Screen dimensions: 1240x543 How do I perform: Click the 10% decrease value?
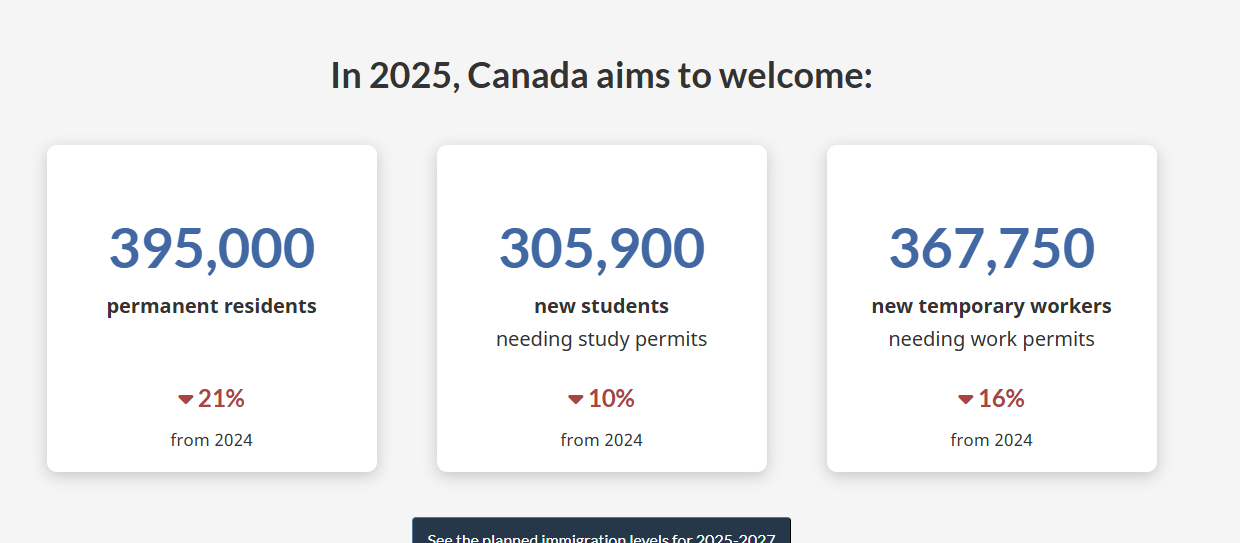pyautogui.click(x=611, y=399)
